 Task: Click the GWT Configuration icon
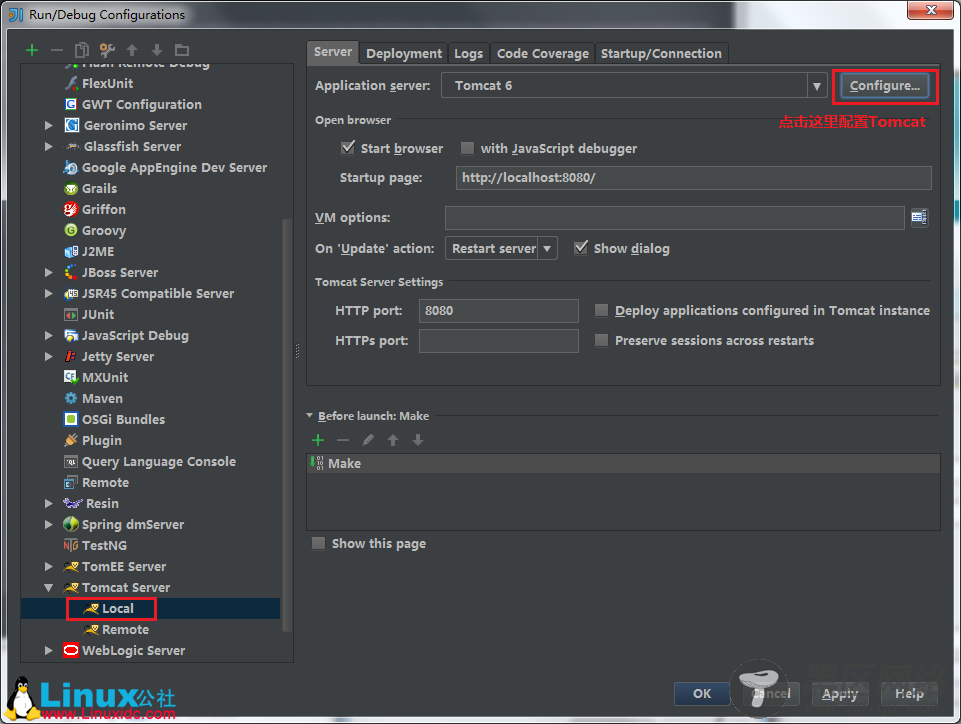[x=72, y=104]
